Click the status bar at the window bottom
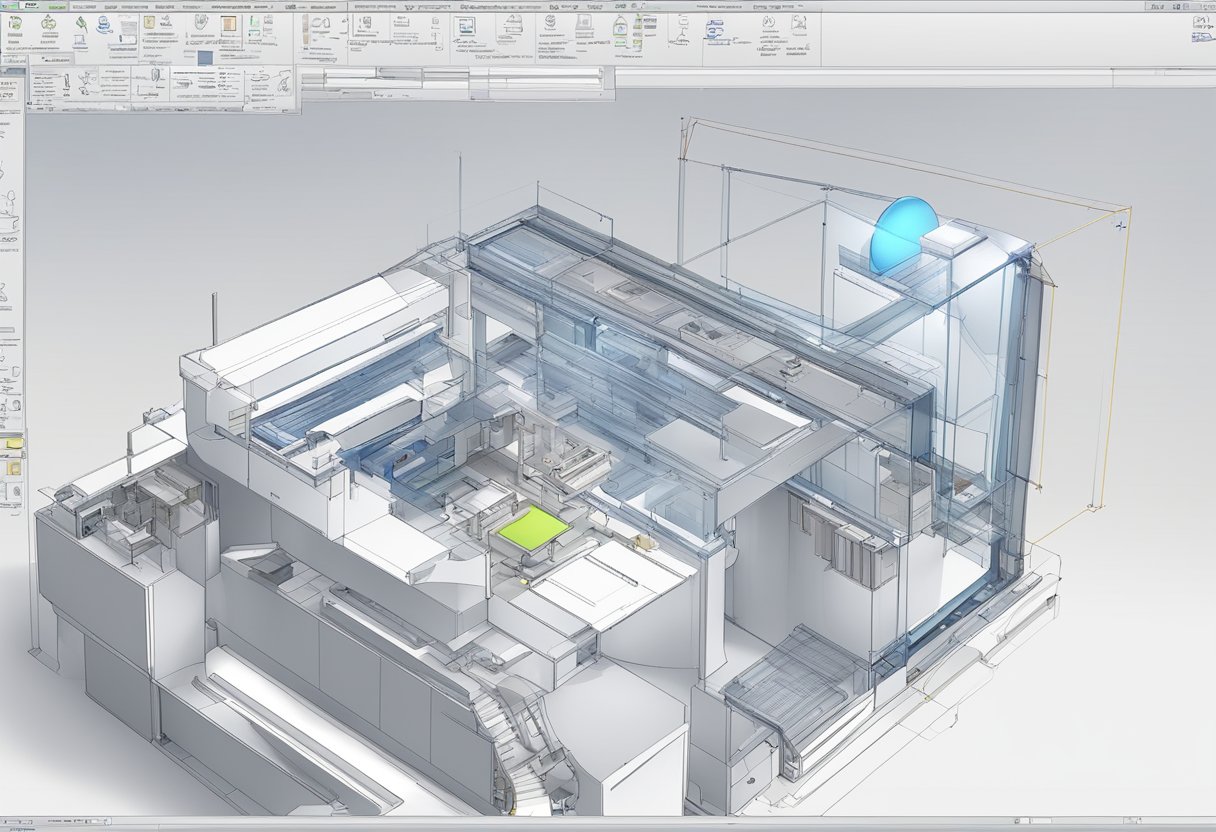The height and width of the screenshot is (832, 1216). pyautogui.click(x=608, y=825)
